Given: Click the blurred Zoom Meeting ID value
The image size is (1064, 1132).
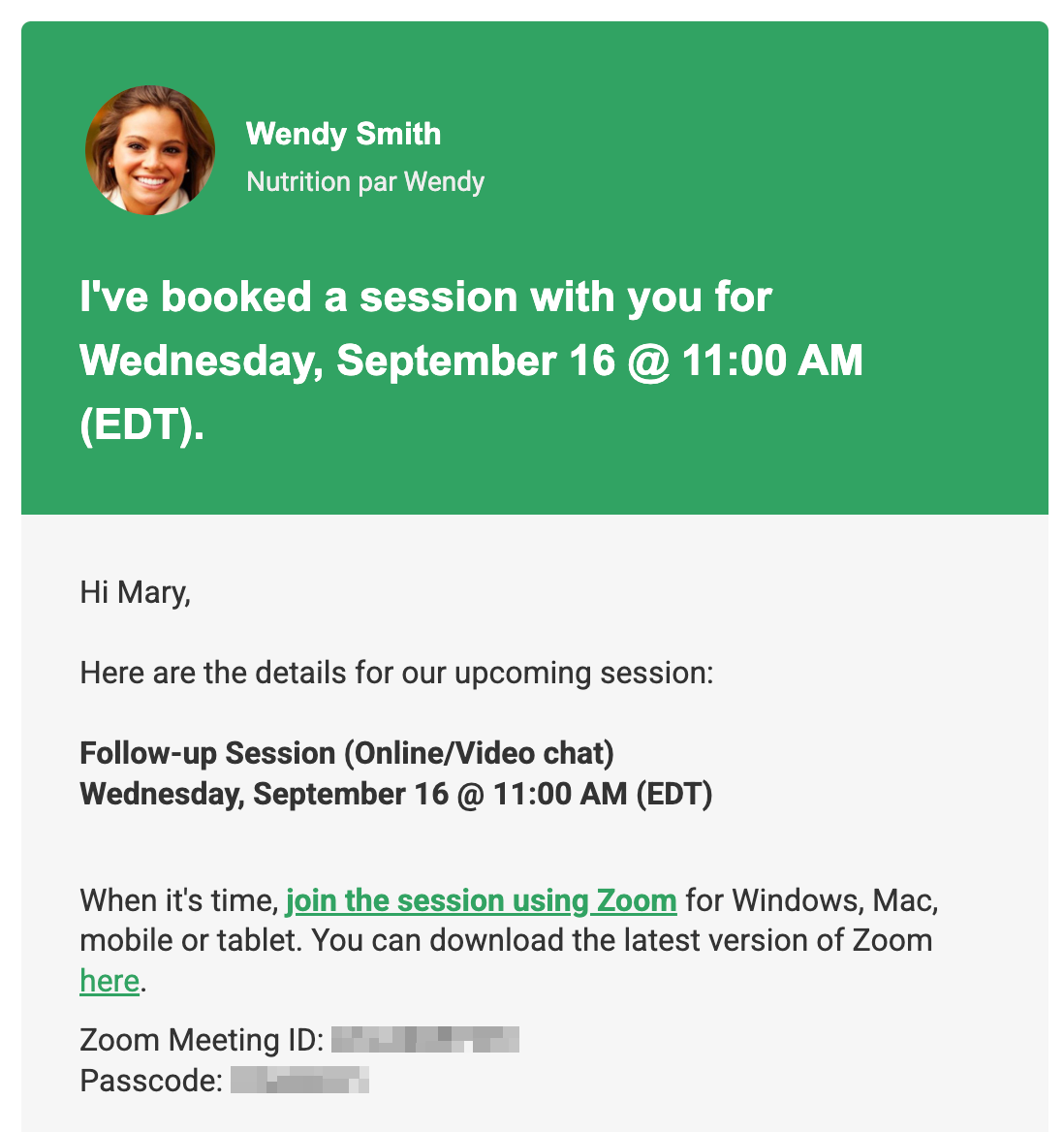Looking at the screenshot, I should (x=425, y=1040).
